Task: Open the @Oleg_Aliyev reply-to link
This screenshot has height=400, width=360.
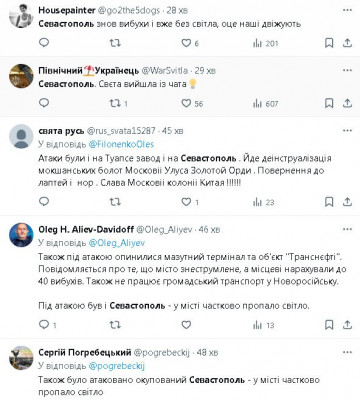Action: (117, 243)
